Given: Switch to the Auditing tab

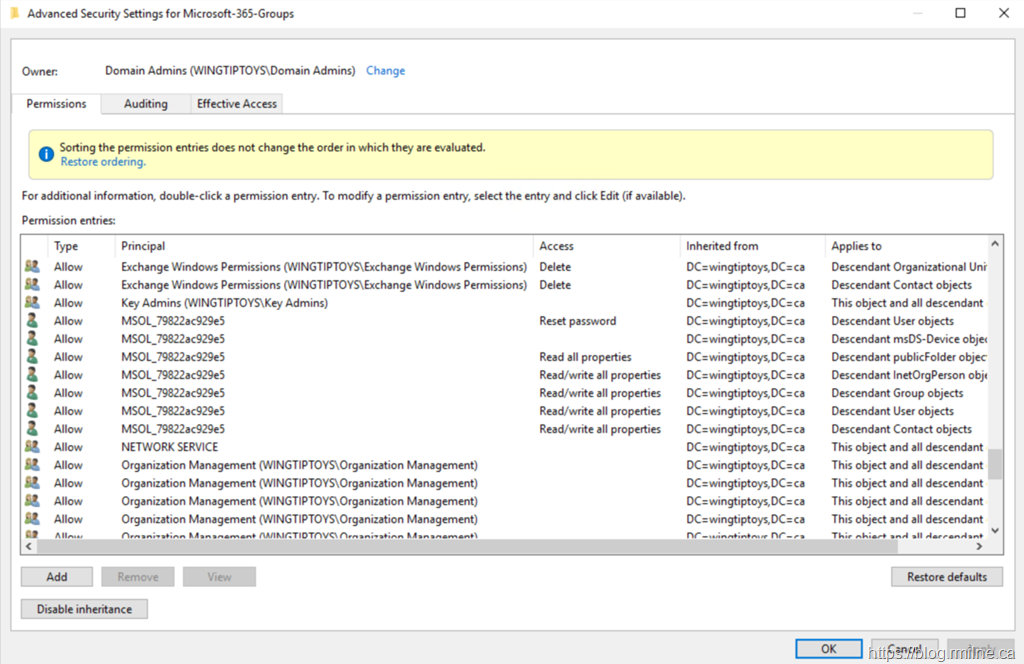Looking at the screenshot, I should (145, 104).
